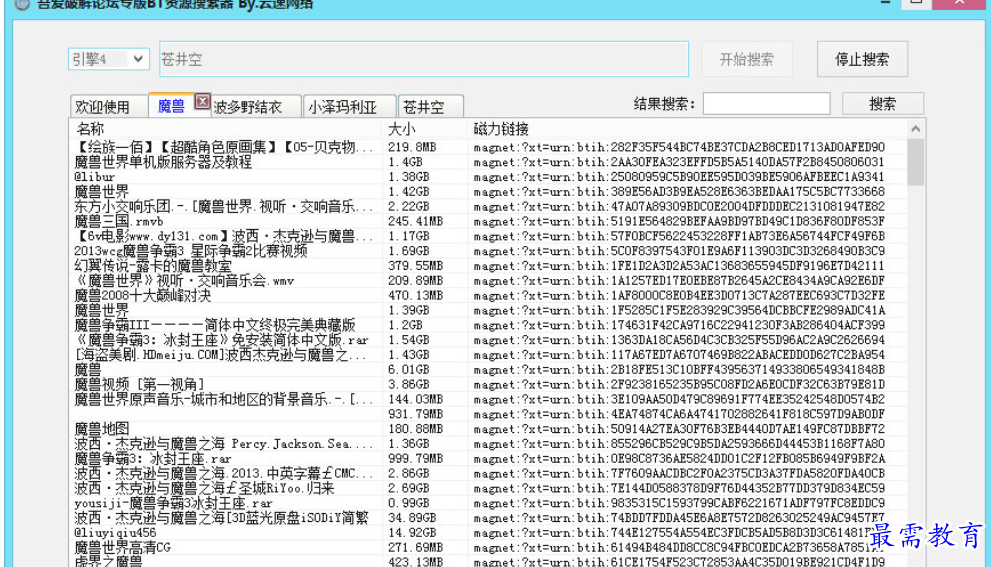
Task: Click the size cell 219.8MB
Action: point(412,147)
